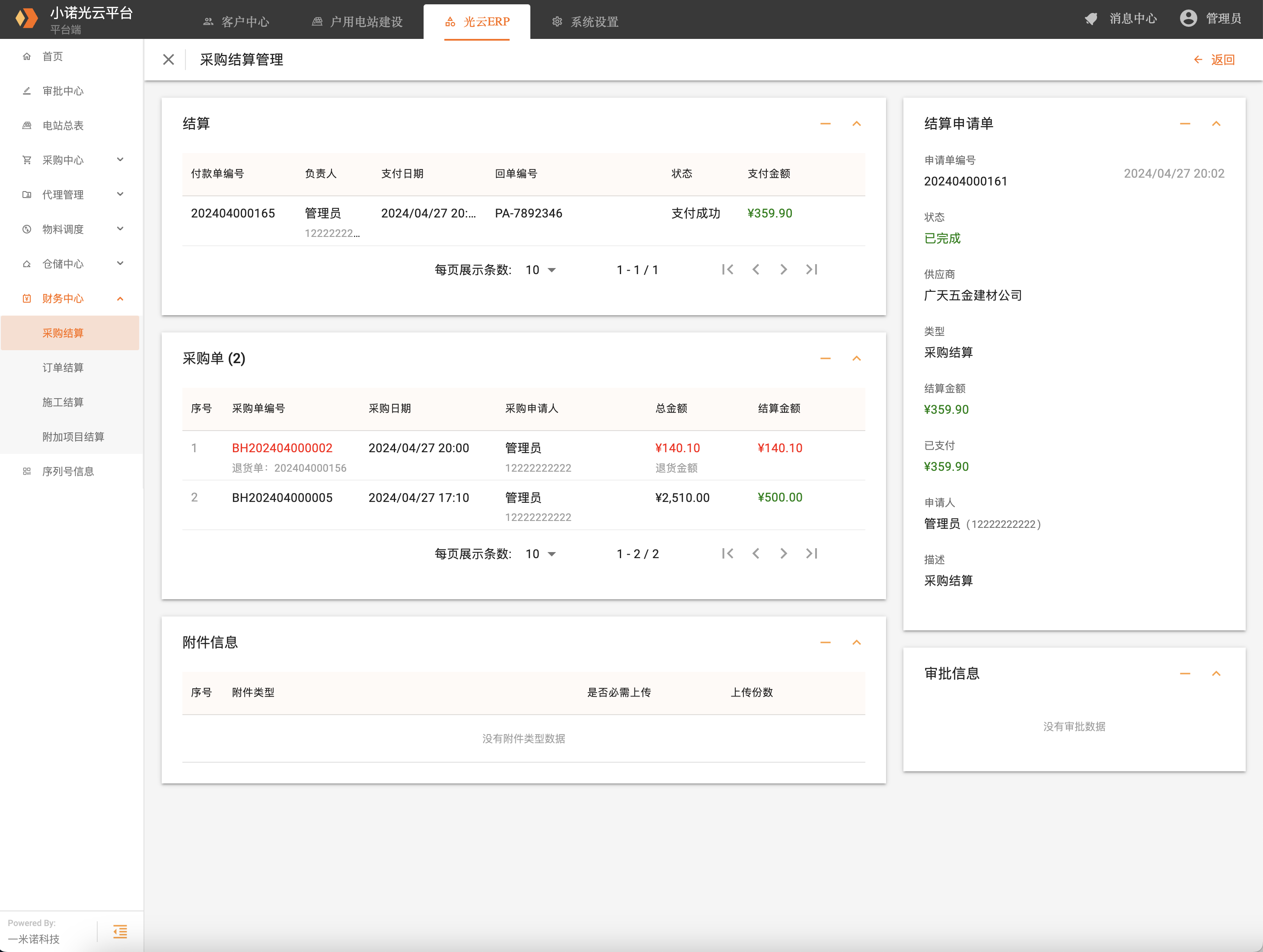Select the 光云ERP tab
Viewport: 1263px width, 952px height.
(477, 22)
